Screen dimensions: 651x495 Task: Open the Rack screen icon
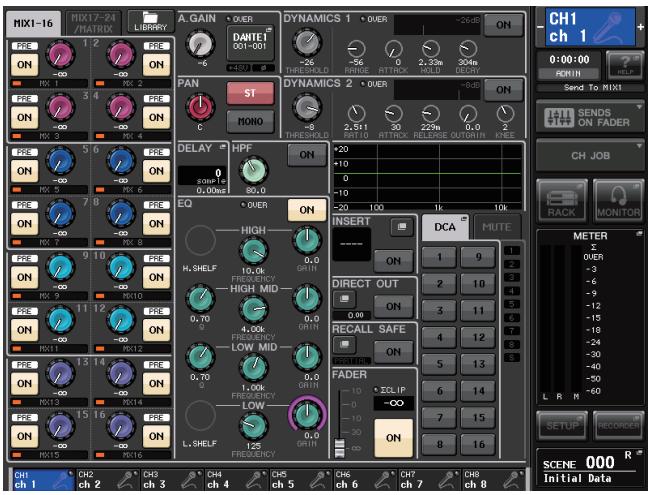pos(562,201)
